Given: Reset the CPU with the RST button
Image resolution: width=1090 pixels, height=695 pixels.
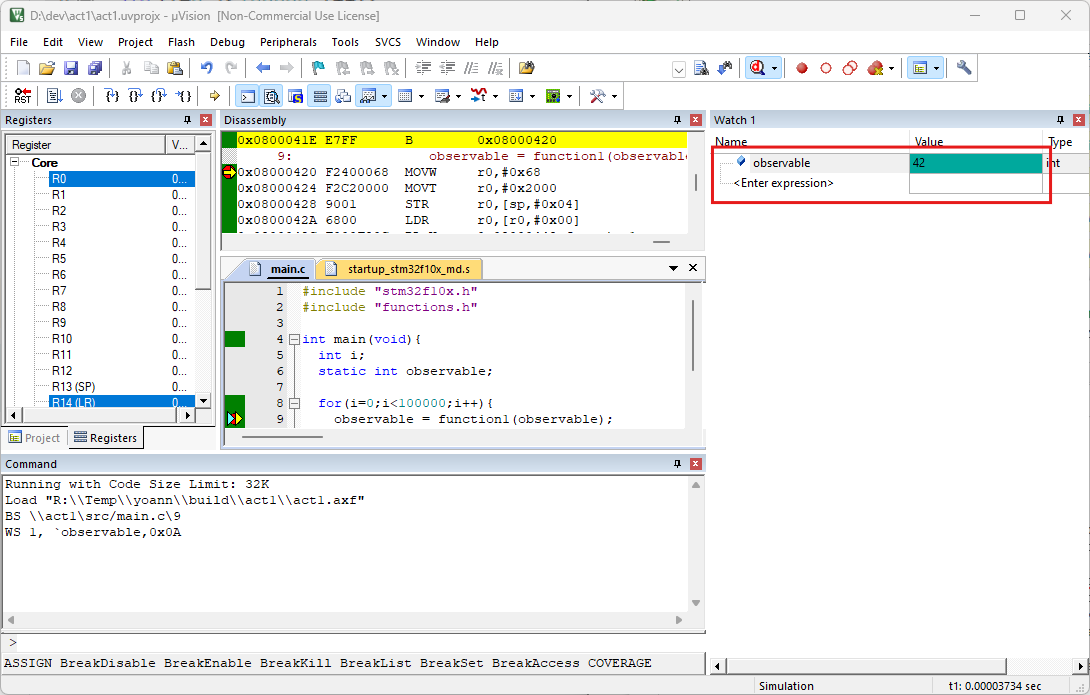Looking at the screenshot, I should [22, 96].
